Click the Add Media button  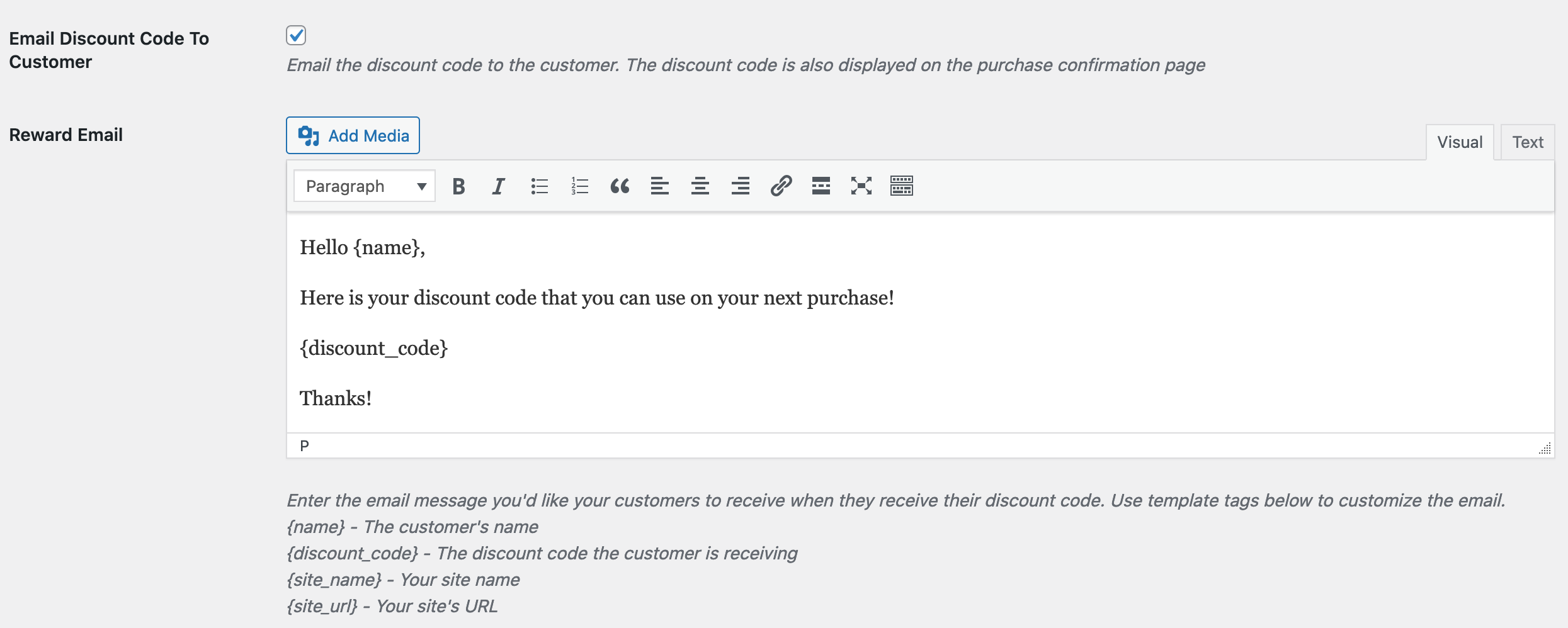click(x=353, y=135)
